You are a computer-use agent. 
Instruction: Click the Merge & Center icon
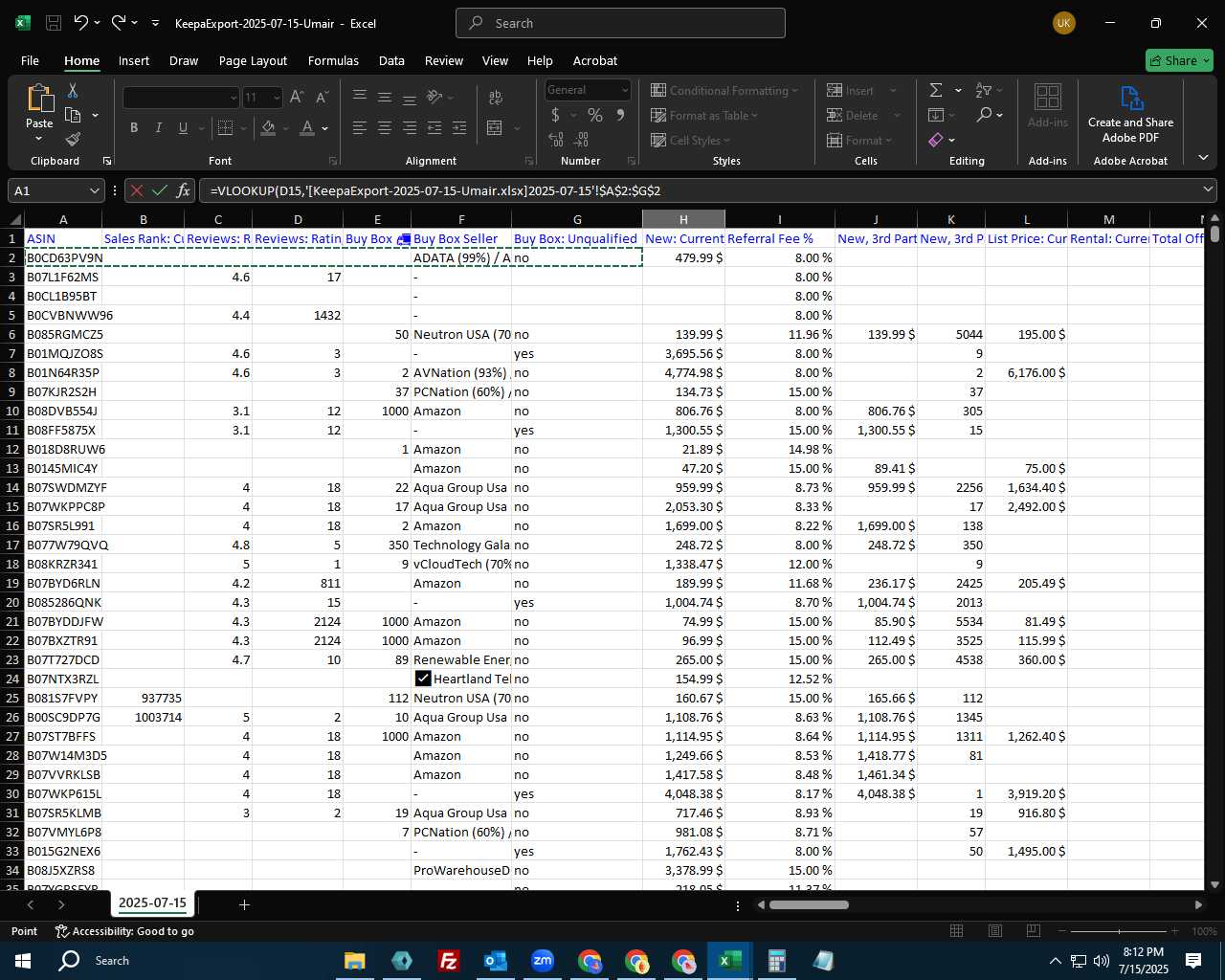coord(495,127)
